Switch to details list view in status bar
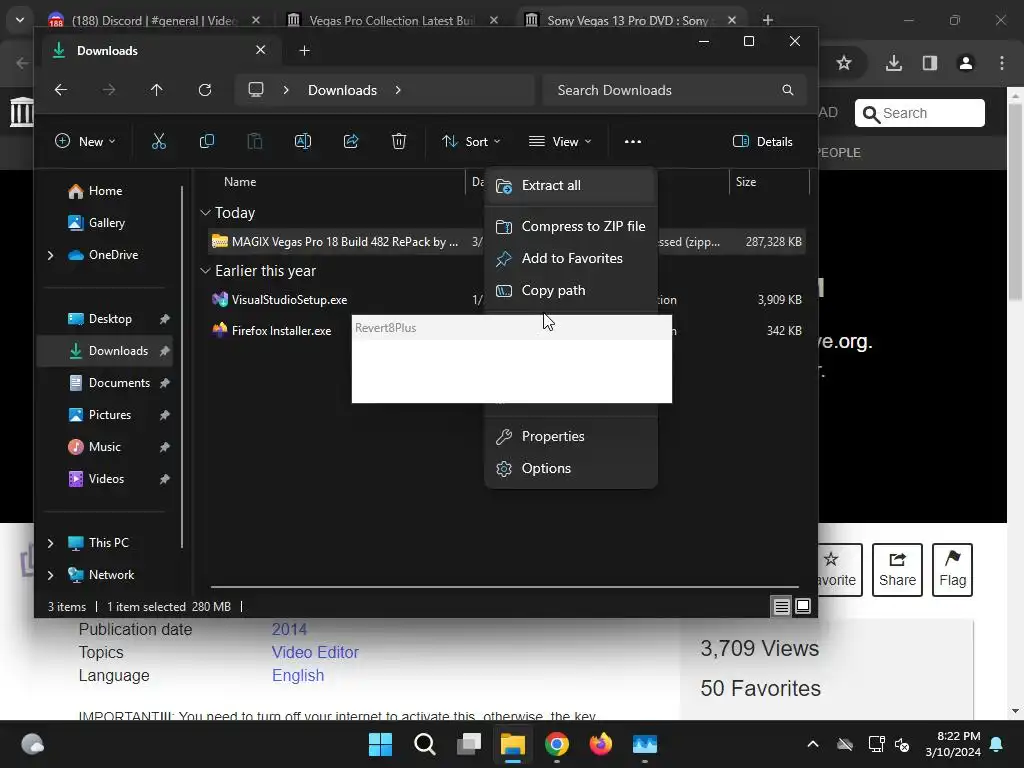 click(x=781, y=606)
